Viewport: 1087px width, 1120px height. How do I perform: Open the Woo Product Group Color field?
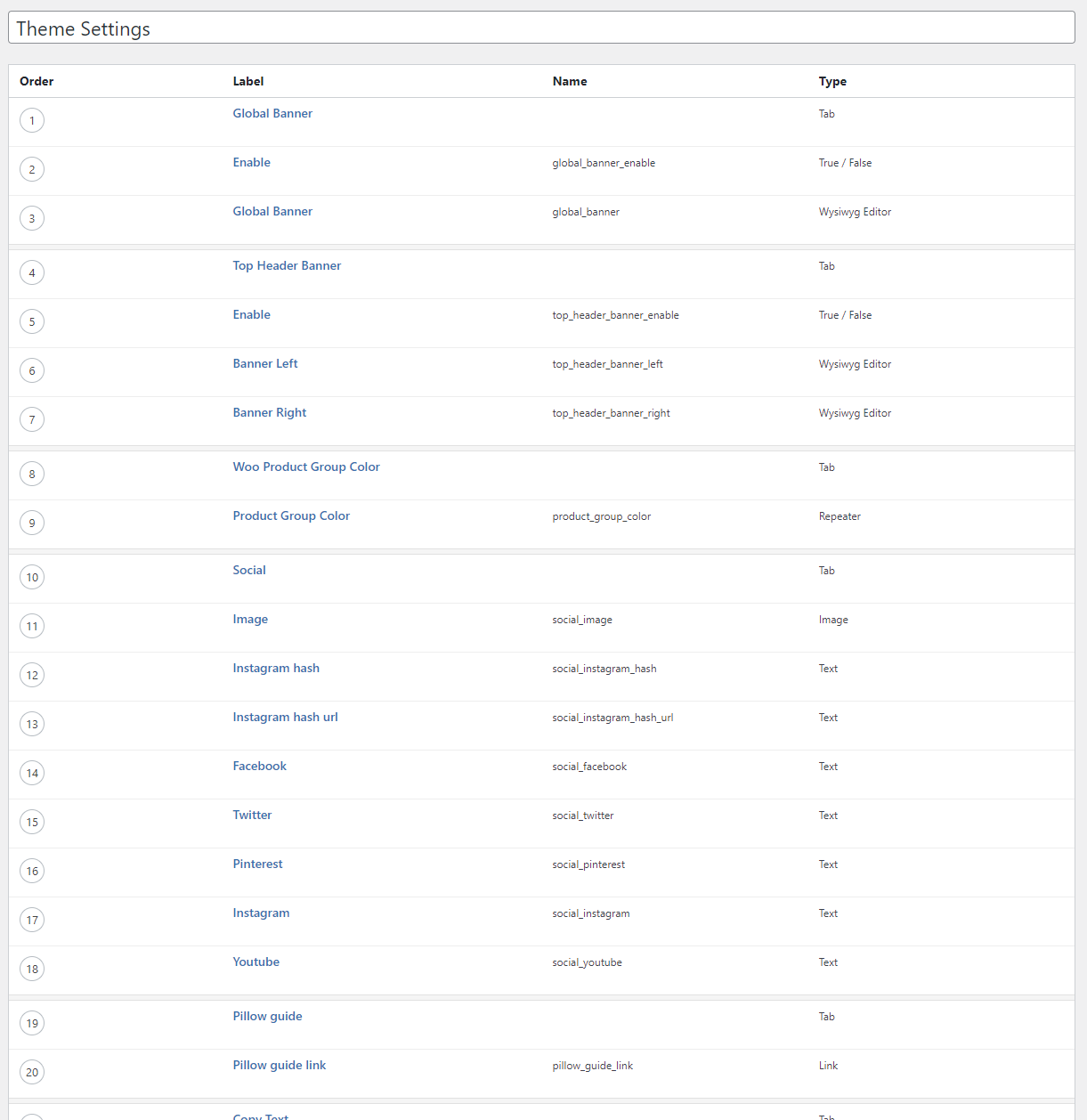306,467
